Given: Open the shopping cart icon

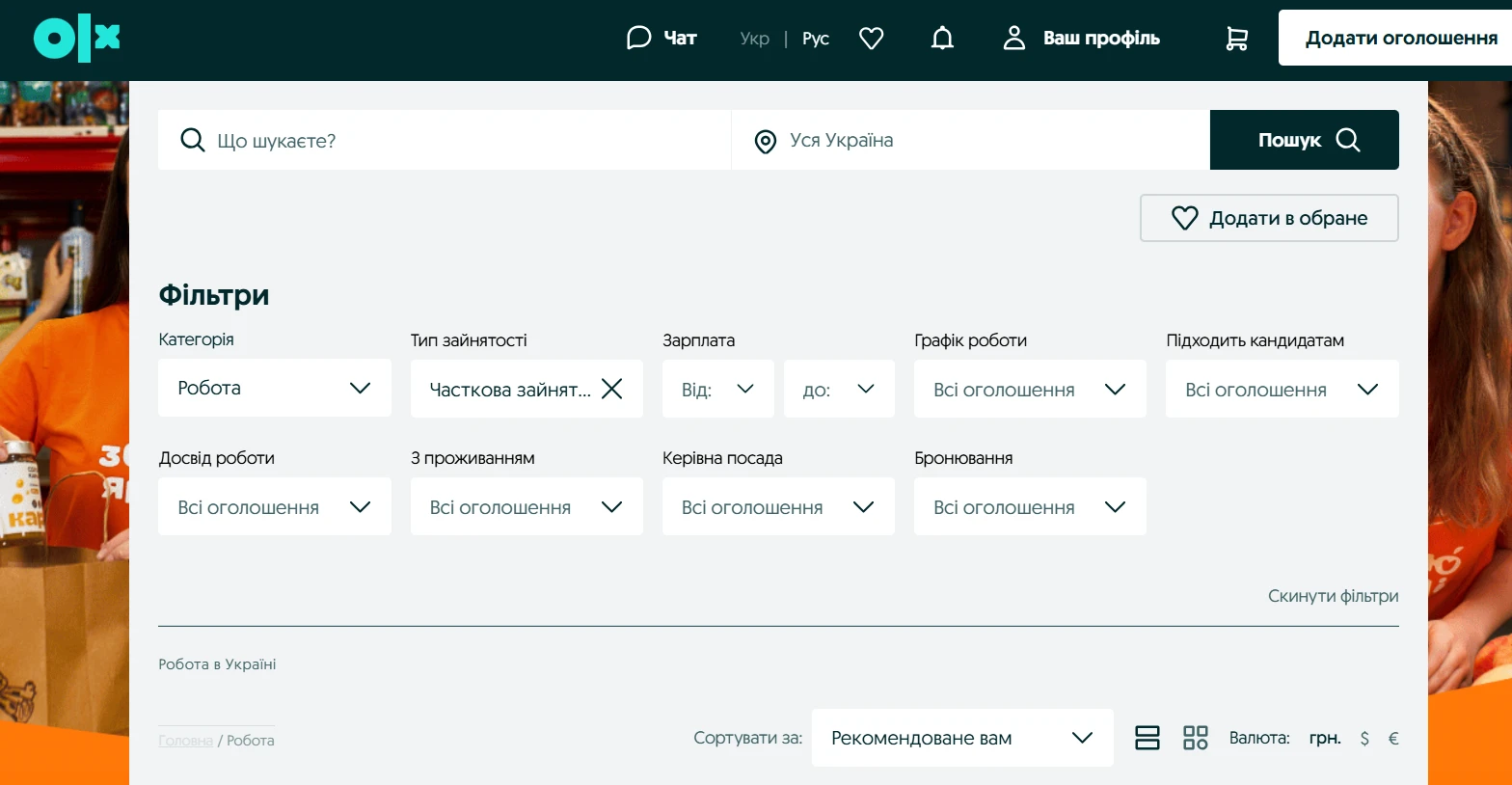Looking at the screenshot, I should point(1236,39).
